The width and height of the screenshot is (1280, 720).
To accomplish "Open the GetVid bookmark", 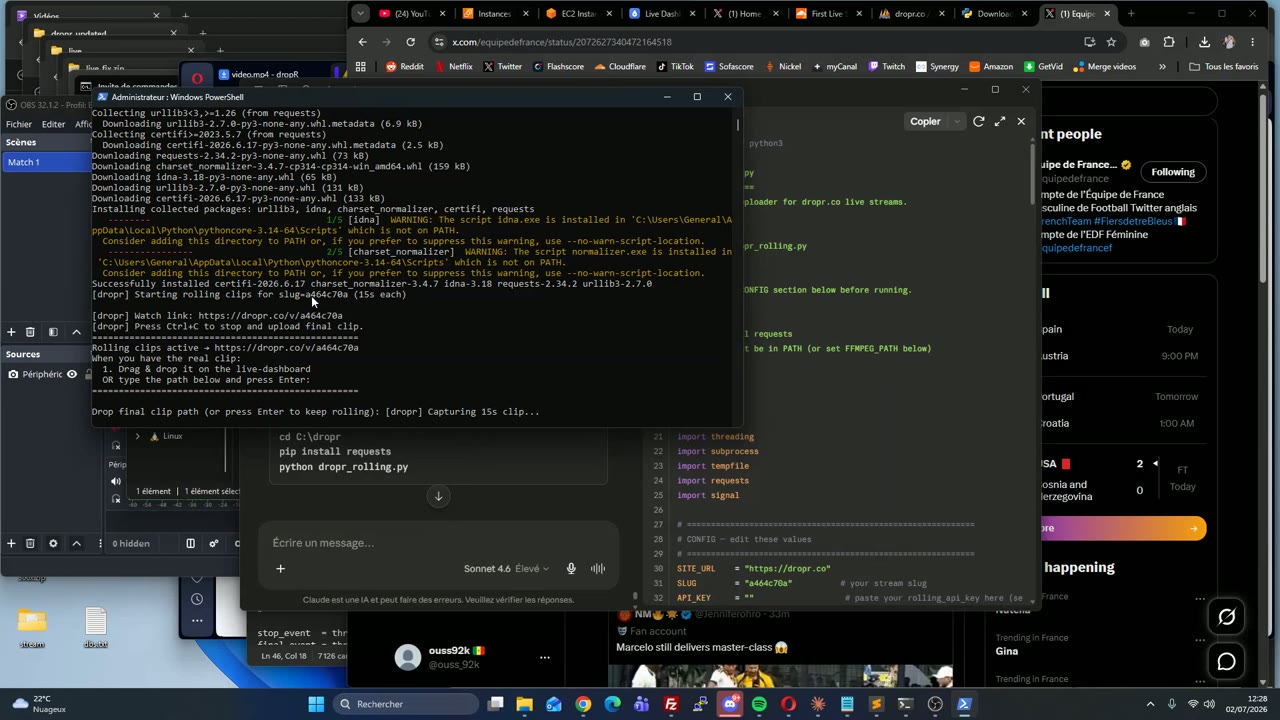I will (x=1043, y=67).
